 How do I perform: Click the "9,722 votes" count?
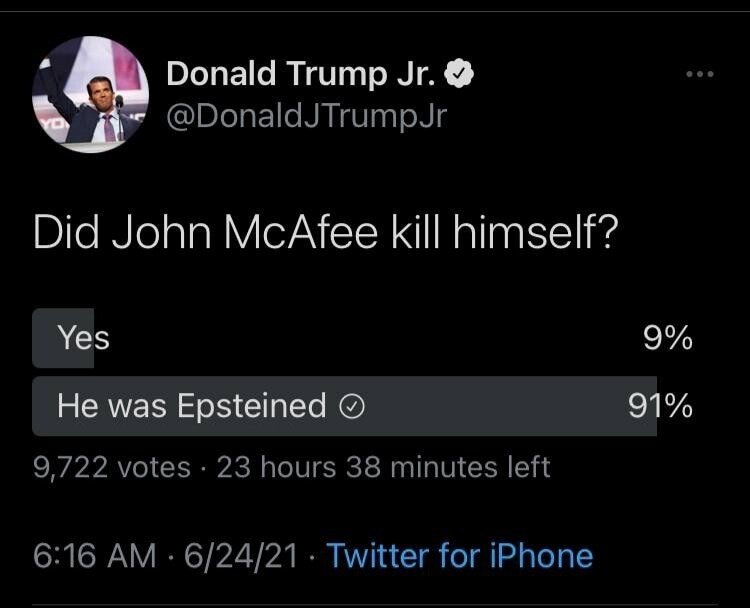112,466
